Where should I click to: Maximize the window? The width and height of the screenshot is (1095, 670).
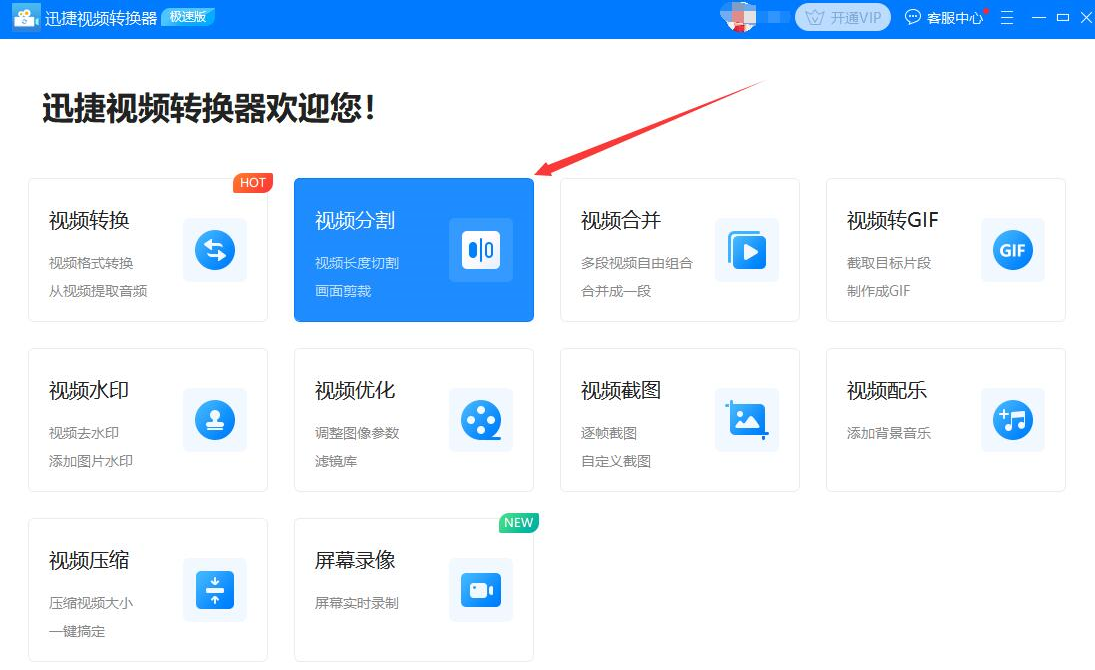click(1063, 17)
